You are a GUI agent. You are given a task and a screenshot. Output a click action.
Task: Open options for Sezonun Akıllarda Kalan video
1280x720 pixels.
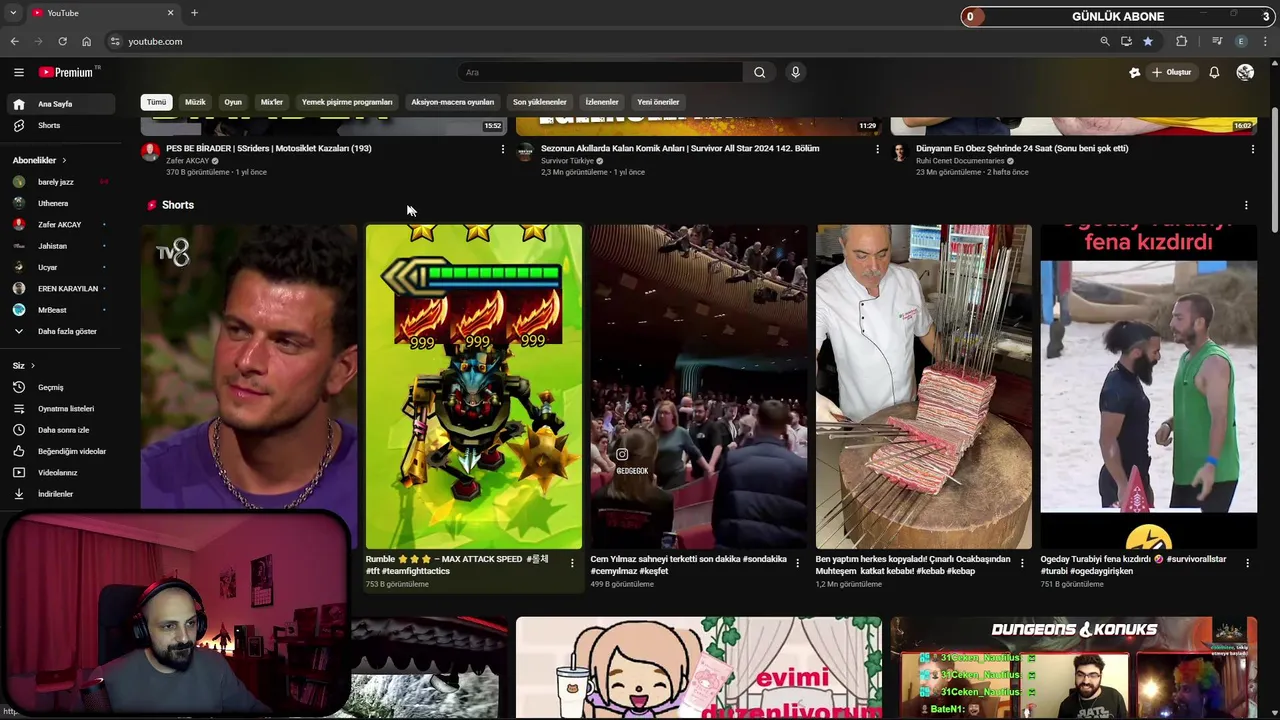coord(877,149)
